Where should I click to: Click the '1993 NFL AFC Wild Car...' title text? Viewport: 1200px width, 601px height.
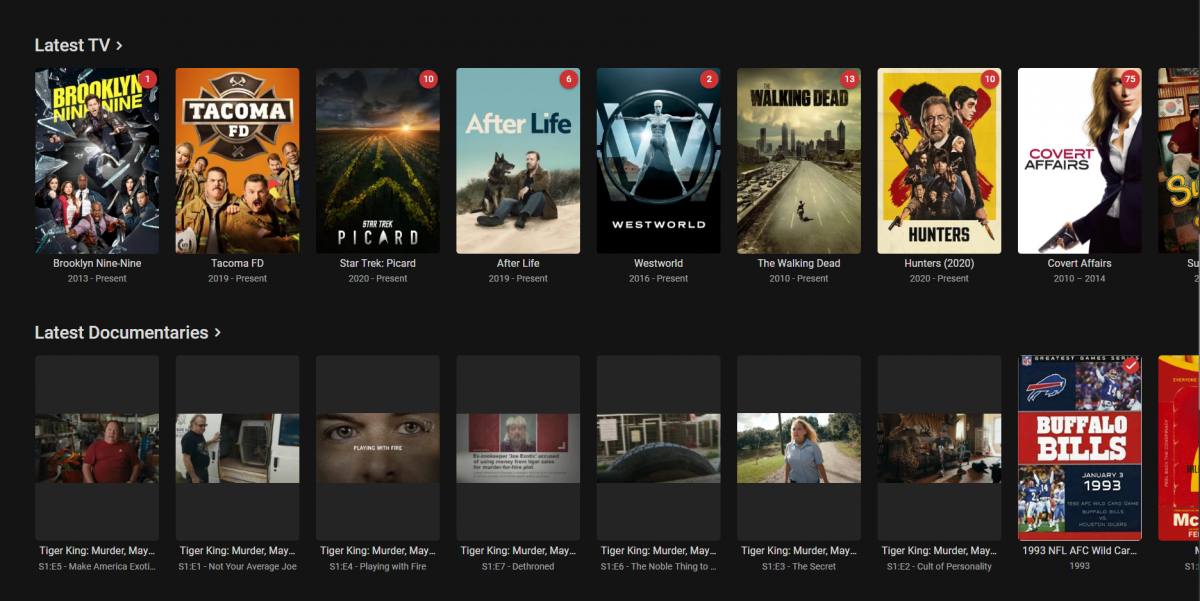1080,551
